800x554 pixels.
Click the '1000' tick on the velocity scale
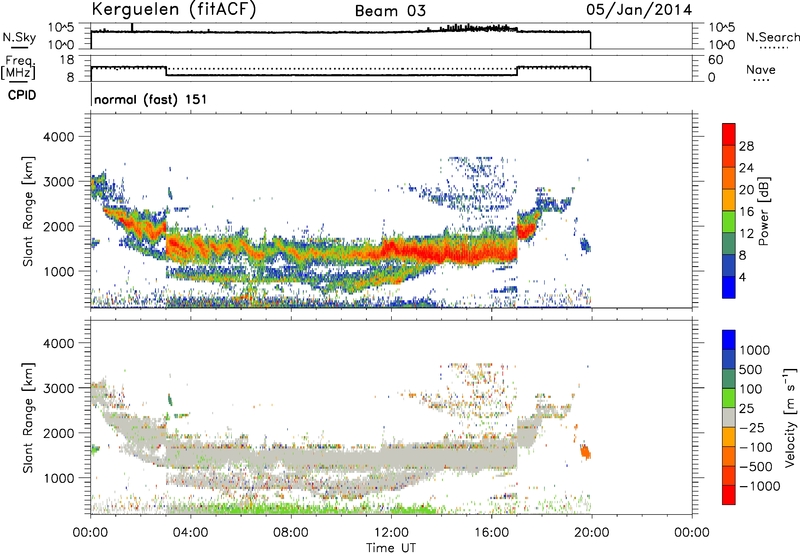coord(755,350)
